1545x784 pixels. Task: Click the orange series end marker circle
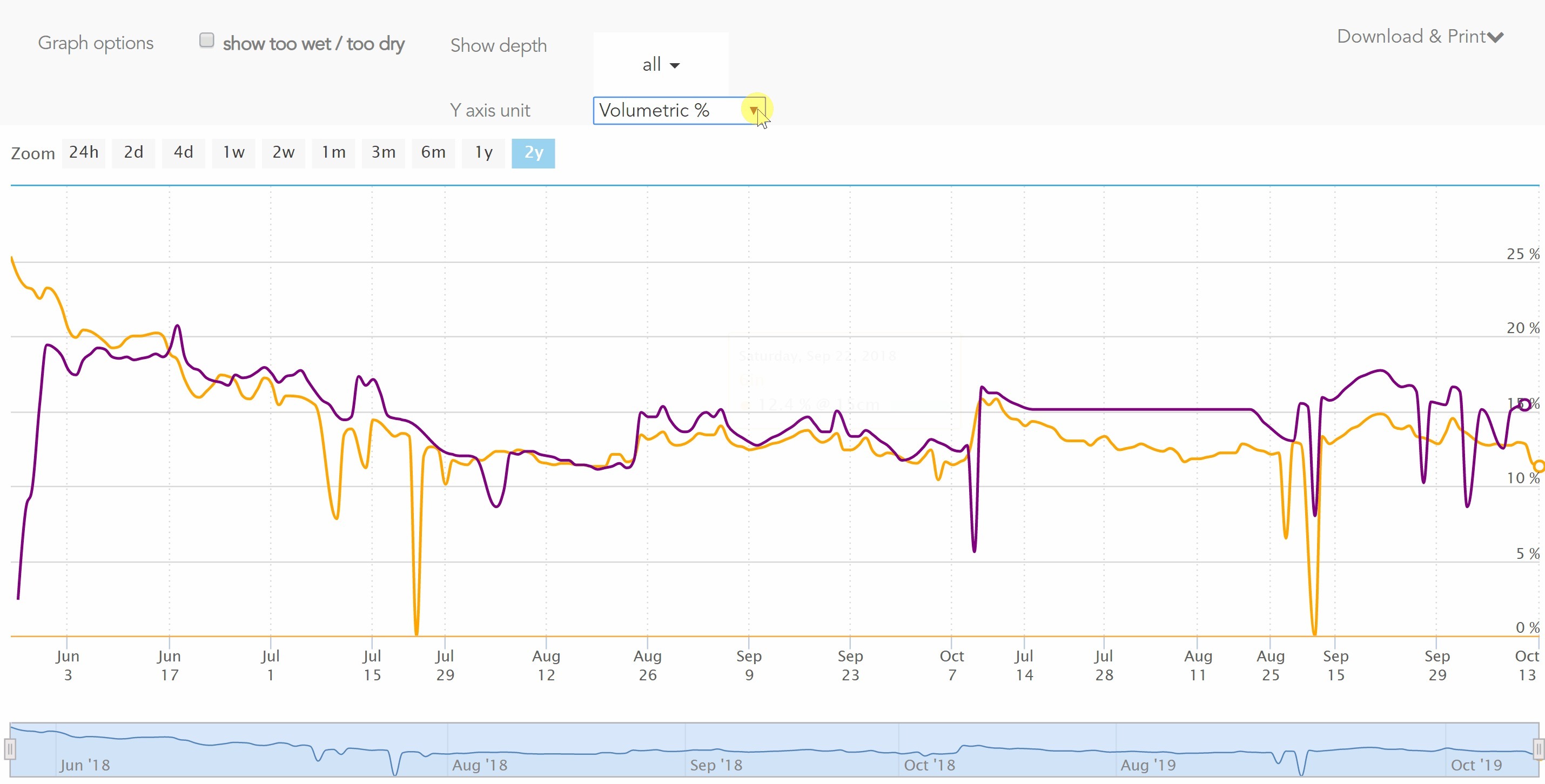point(1539,466)
